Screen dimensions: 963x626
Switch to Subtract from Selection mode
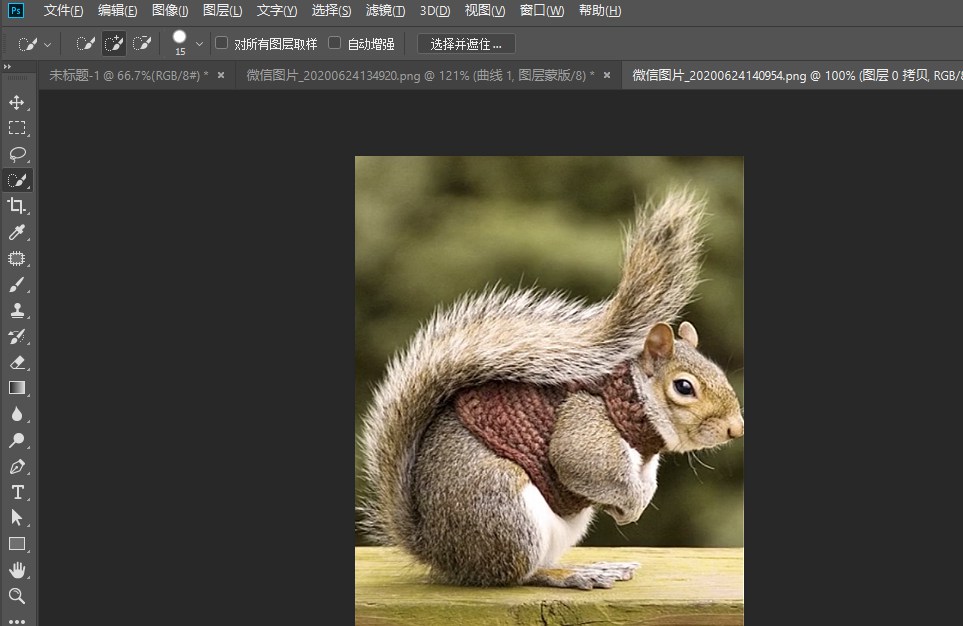(x=142, y=43)
